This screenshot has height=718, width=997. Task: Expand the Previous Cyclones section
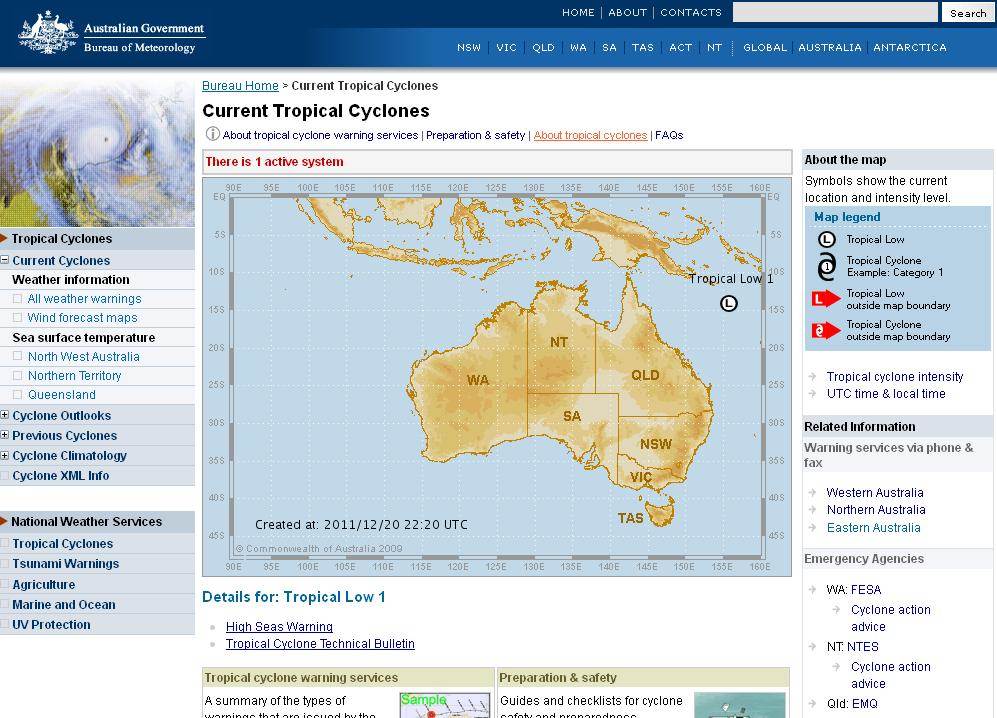[x=5, y=435]
